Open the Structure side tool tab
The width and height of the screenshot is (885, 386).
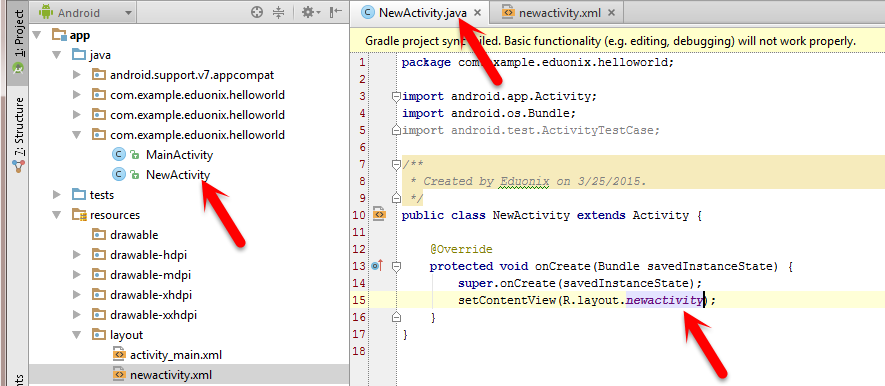19,135
